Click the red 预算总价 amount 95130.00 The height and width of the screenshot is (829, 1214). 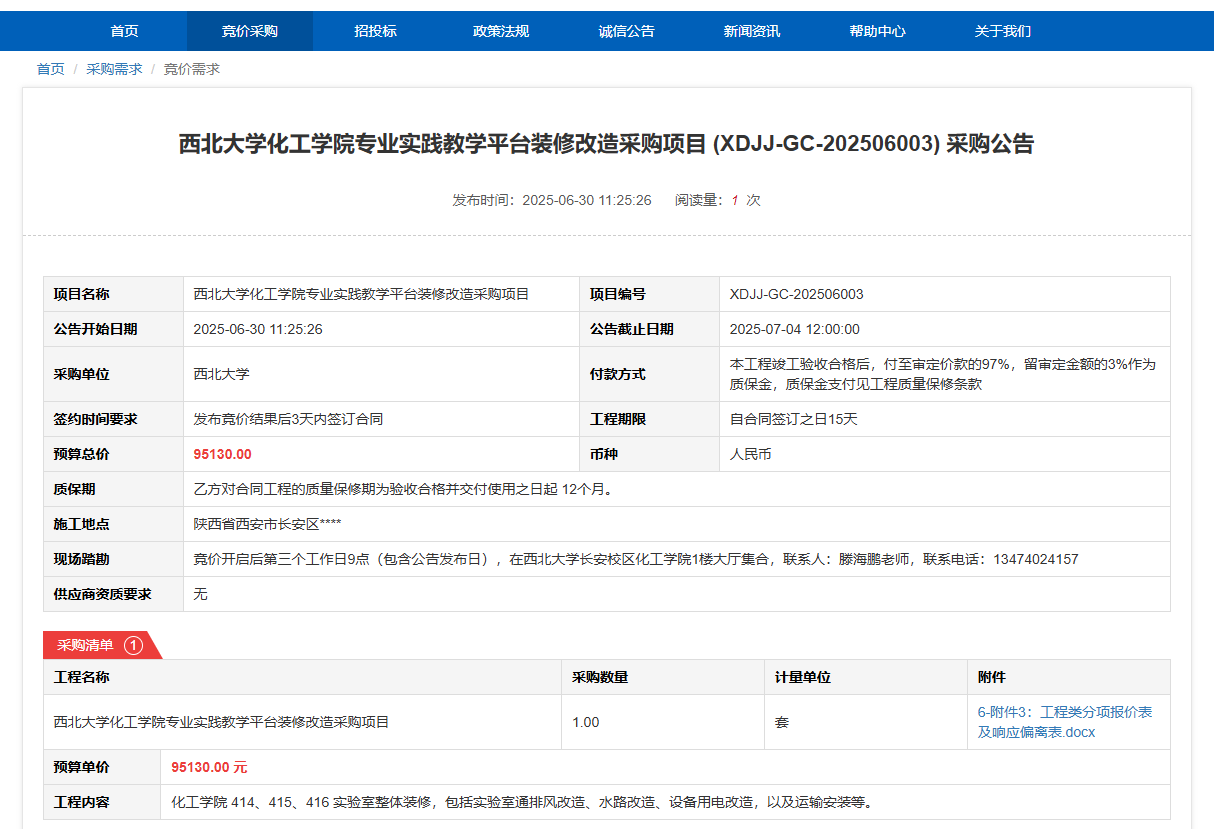click(x=222, y=454)
